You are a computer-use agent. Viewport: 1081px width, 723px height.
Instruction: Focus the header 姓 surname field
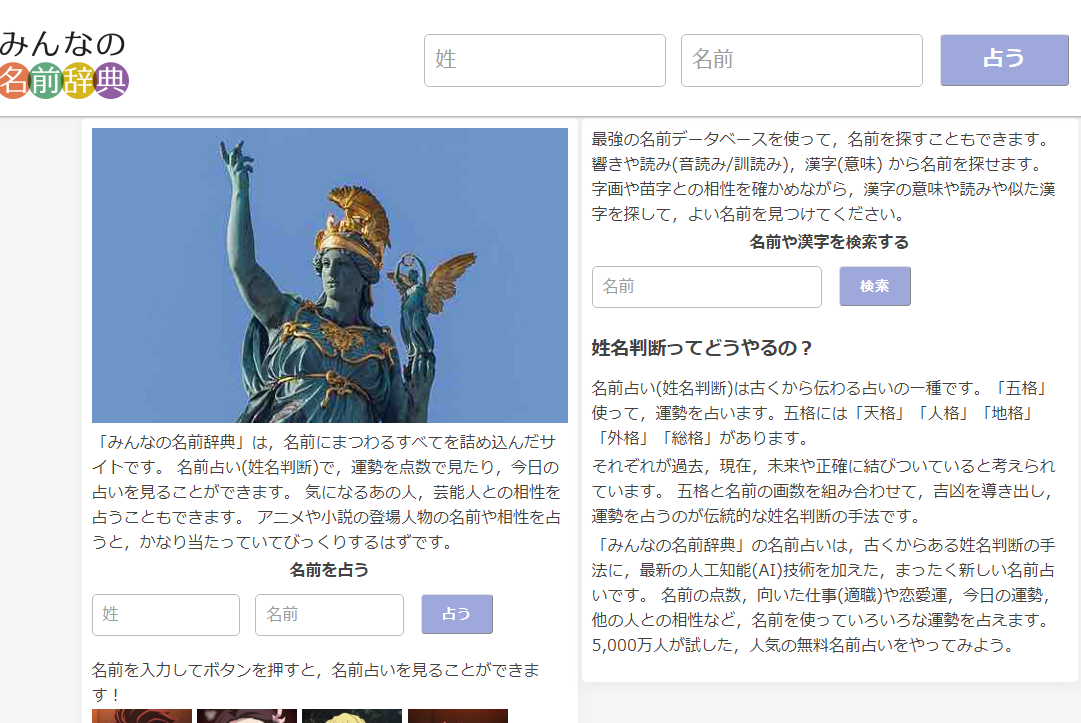coord(545,60)
